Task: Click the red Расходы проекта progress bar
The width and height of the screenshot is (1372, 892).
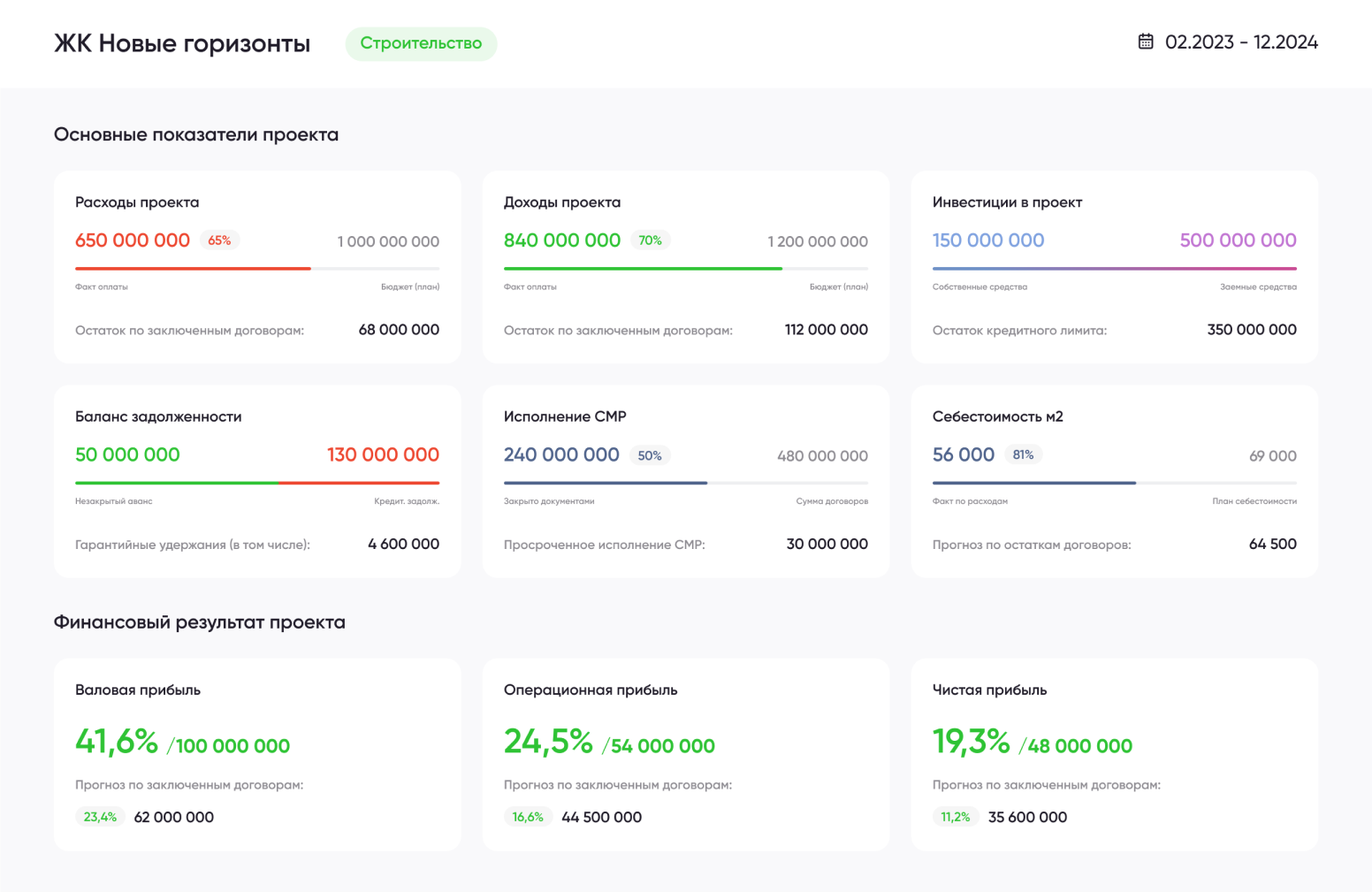Action: tap(257, 268)
